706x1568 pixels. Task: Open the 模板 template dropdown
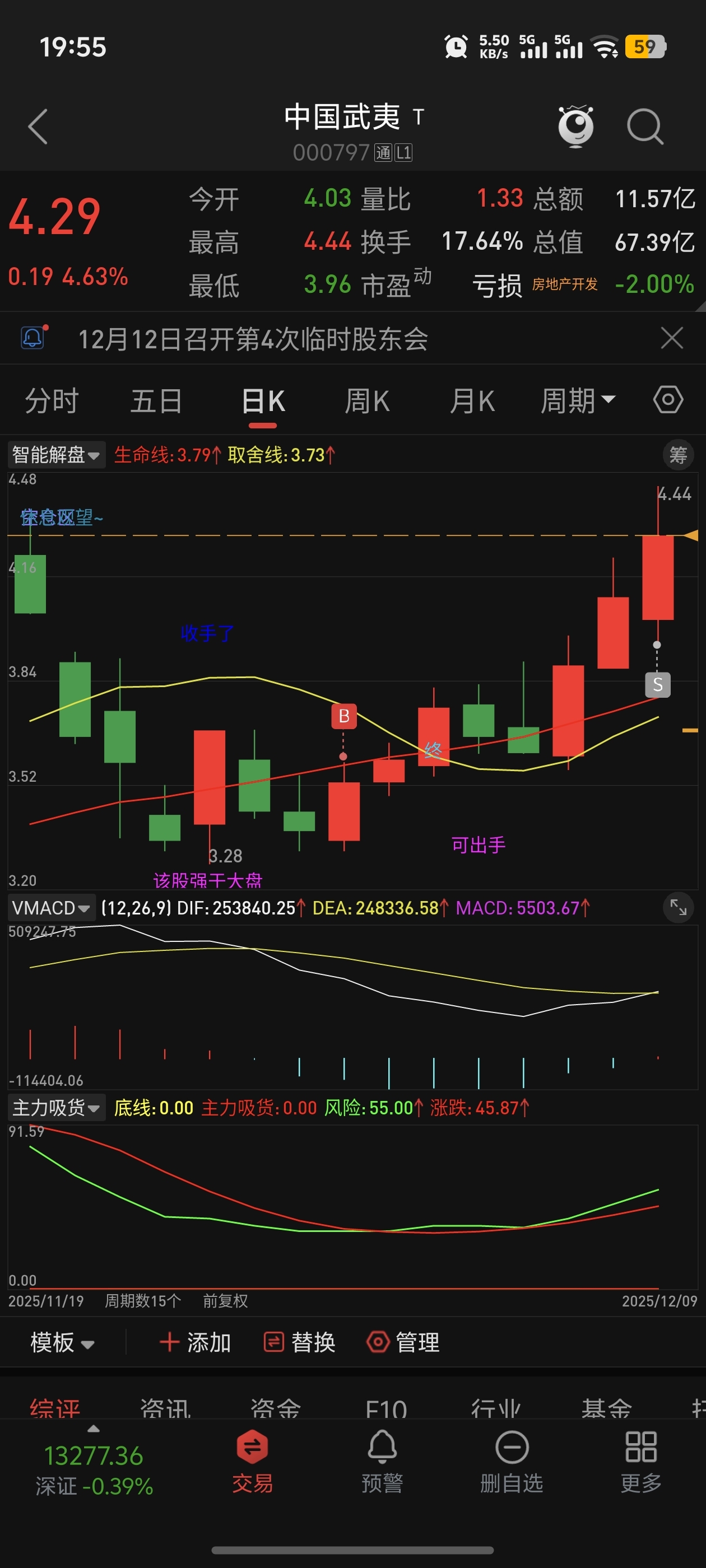pos(62,1342)
